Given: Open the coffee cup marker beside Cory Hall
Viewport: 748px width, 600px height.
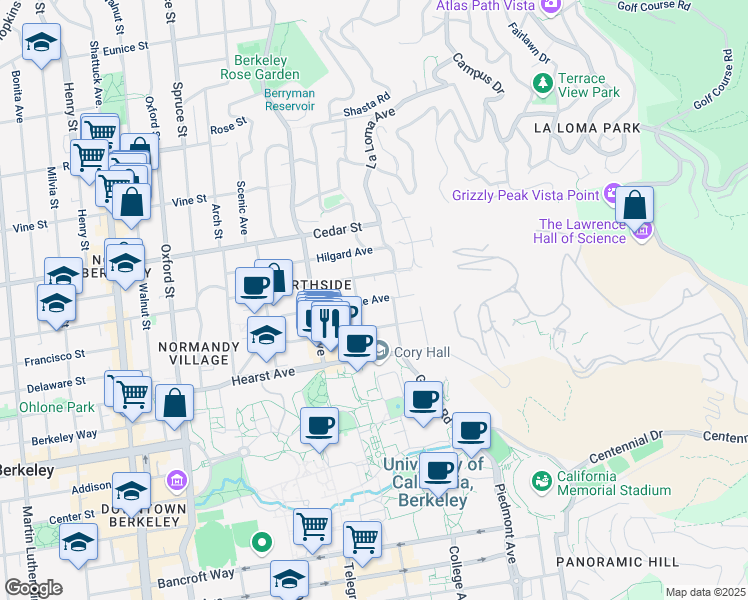Looking at the screenshot, I should (x=357, y=345).
